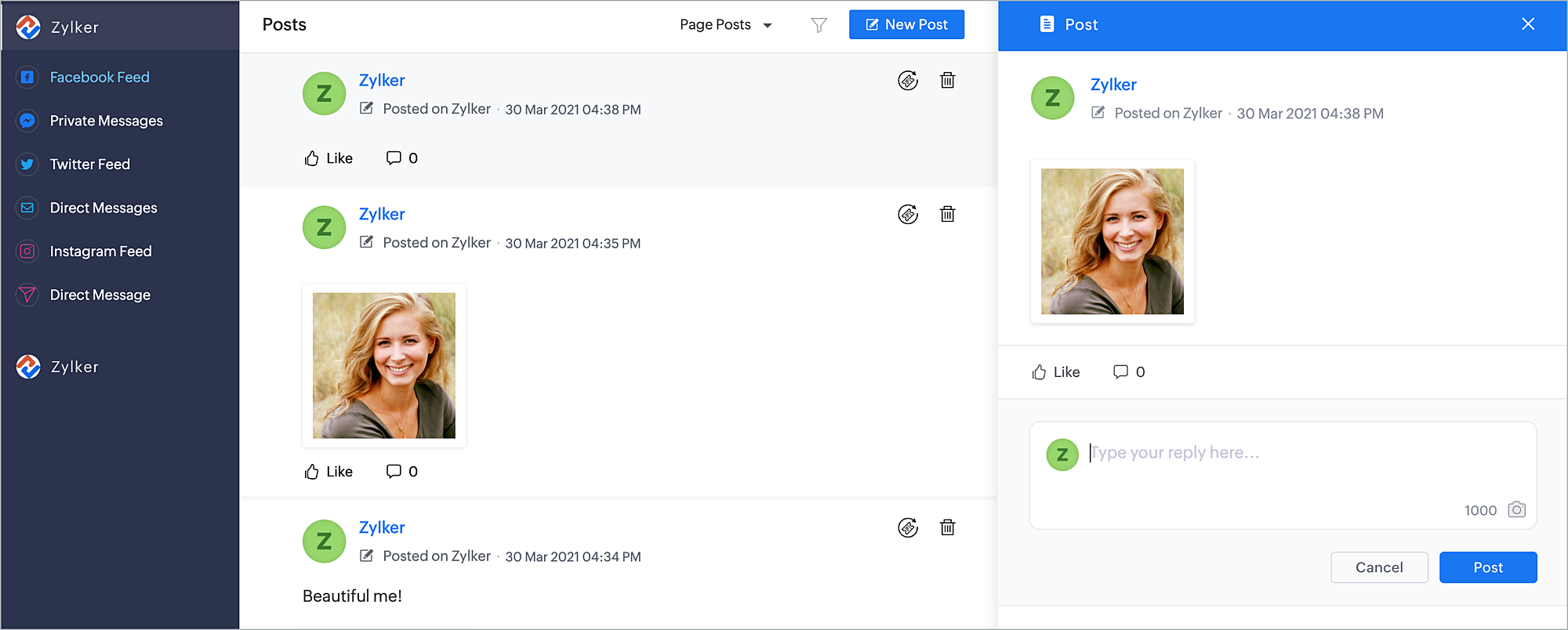Screen dimensions: 1568x630
Task: Click the Messenger icon beside Private Messages
Action: [27, 121]
